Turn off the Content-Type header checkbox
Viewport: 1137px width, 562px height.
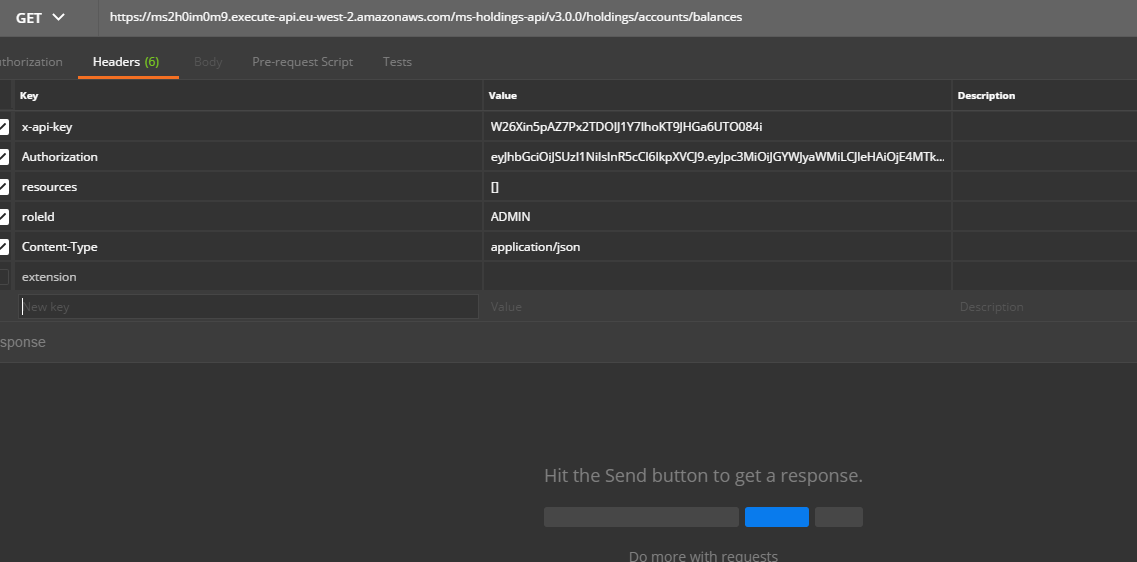click(4, 247)
